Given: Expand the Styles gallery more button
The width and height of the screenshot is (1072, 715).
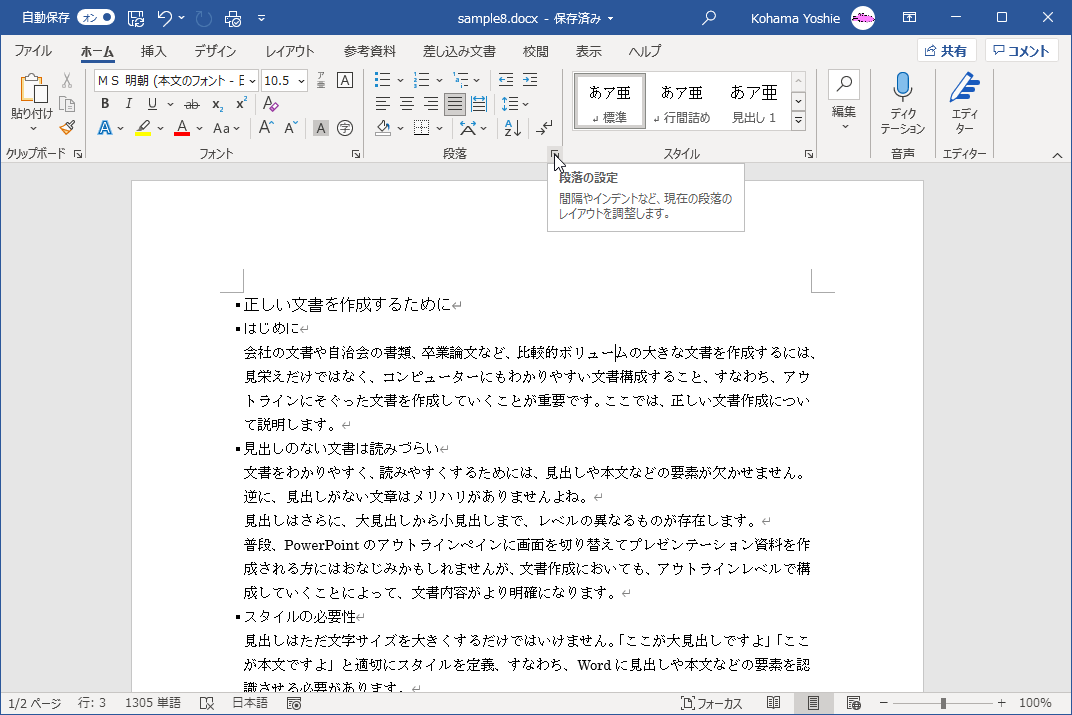Looking at the screenshot, I should 799,120.
